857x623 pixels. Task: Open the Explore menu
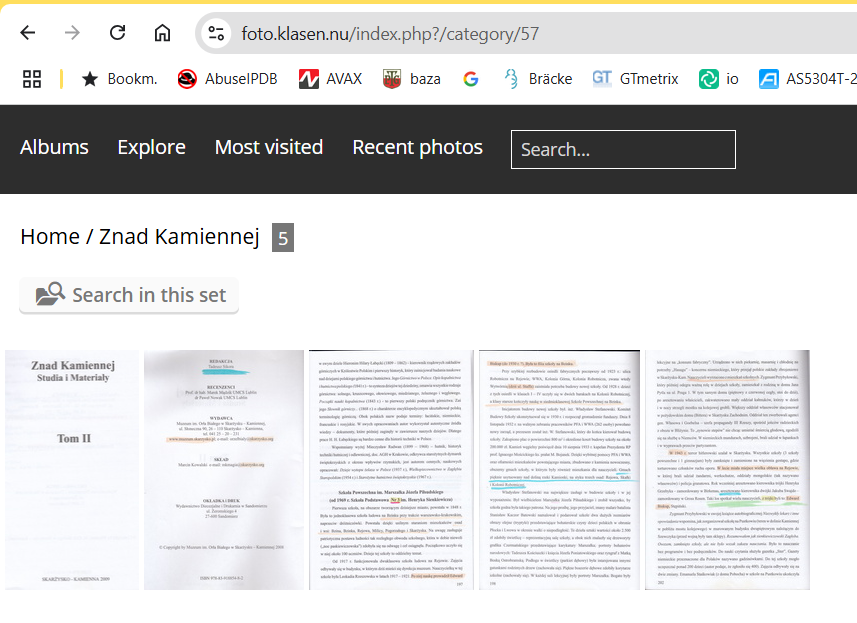tap(151, 148)
